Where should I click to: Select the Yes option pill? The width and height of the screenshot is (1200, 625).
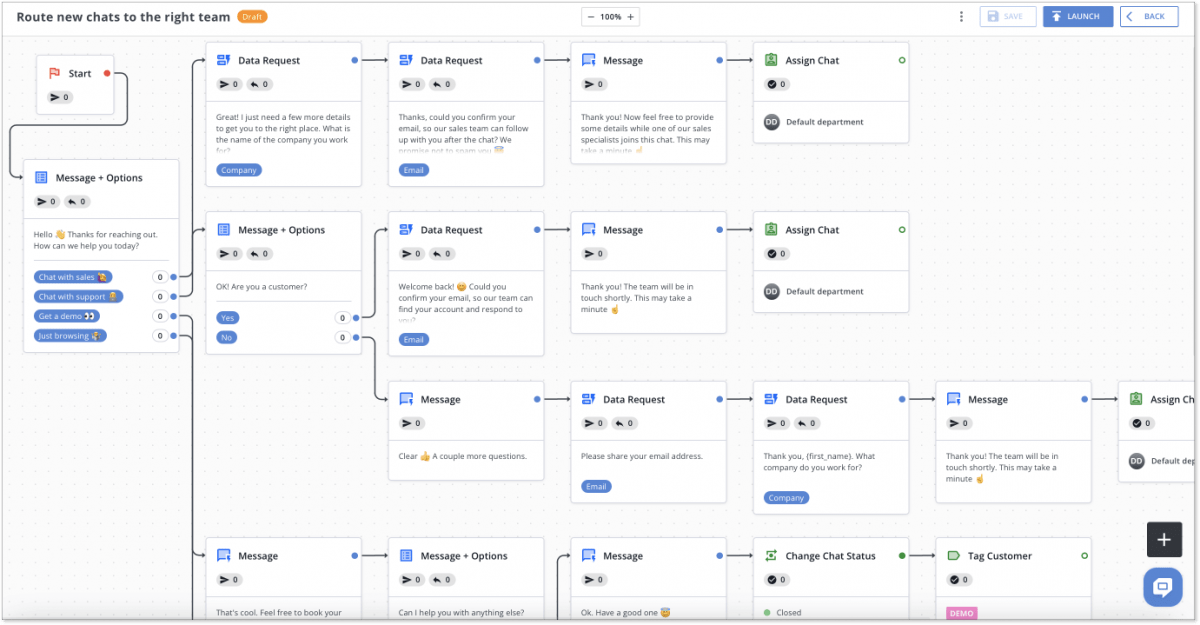227,317
